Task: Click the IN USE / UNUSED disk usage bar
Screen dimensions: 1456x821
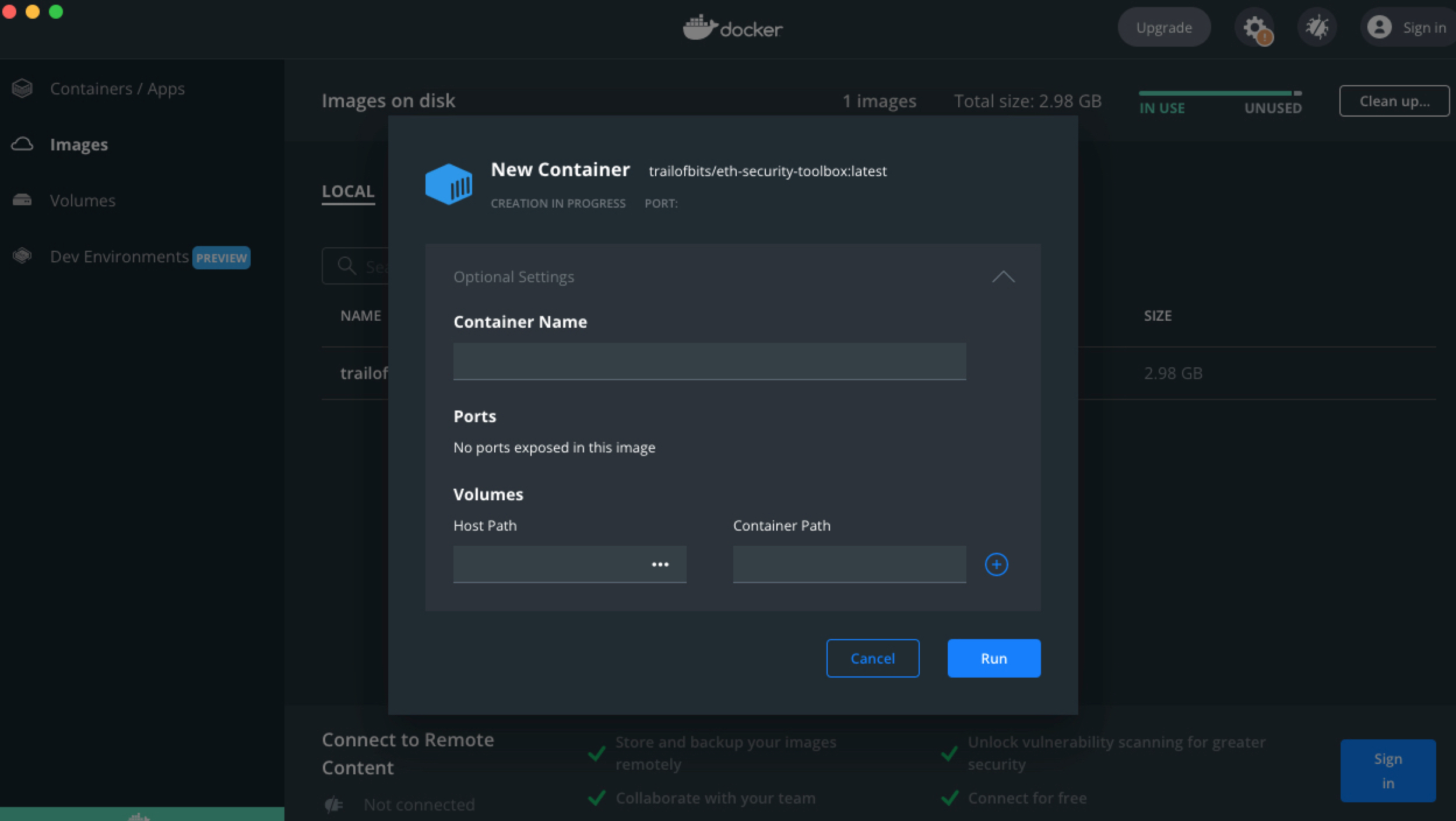Action: coord(1220,93)
